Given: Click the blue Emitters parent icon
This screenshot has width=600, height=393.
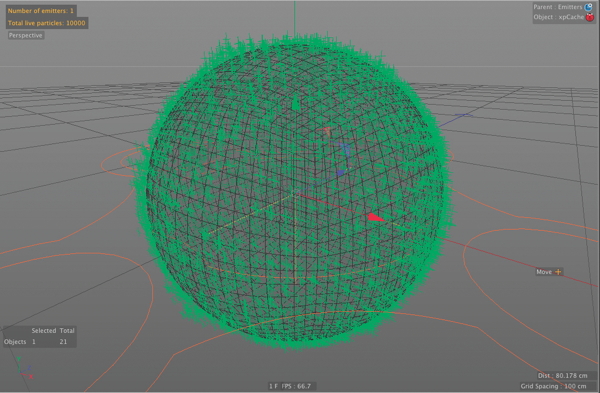Looking at the screenshot, I should (589, 7).
